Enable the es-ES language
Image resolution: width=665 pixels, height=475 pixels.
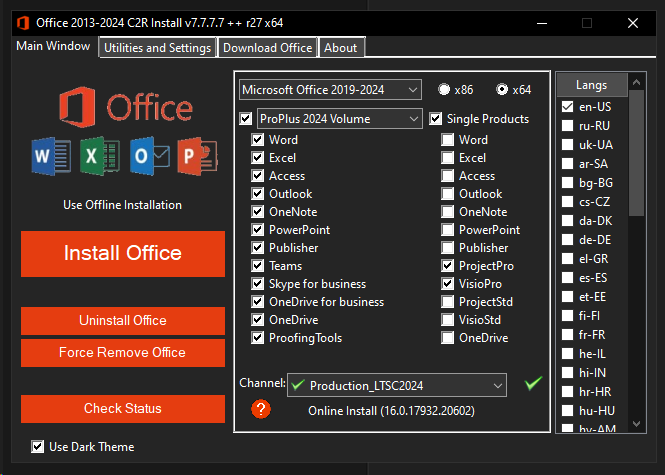click(x=567, y=278)
